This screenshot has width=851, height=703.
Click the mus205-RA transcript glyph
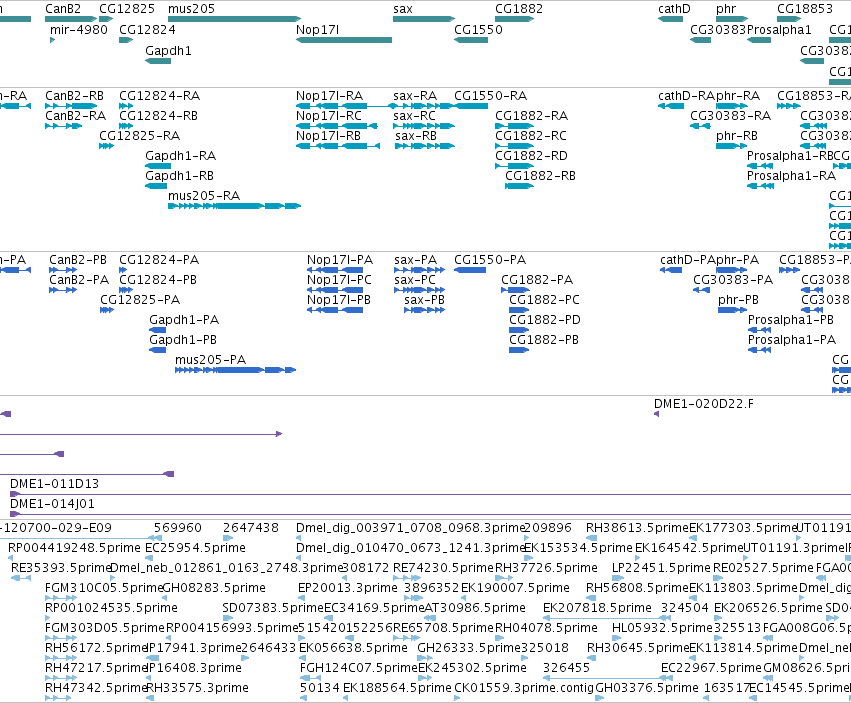click(x=234, y=206)
